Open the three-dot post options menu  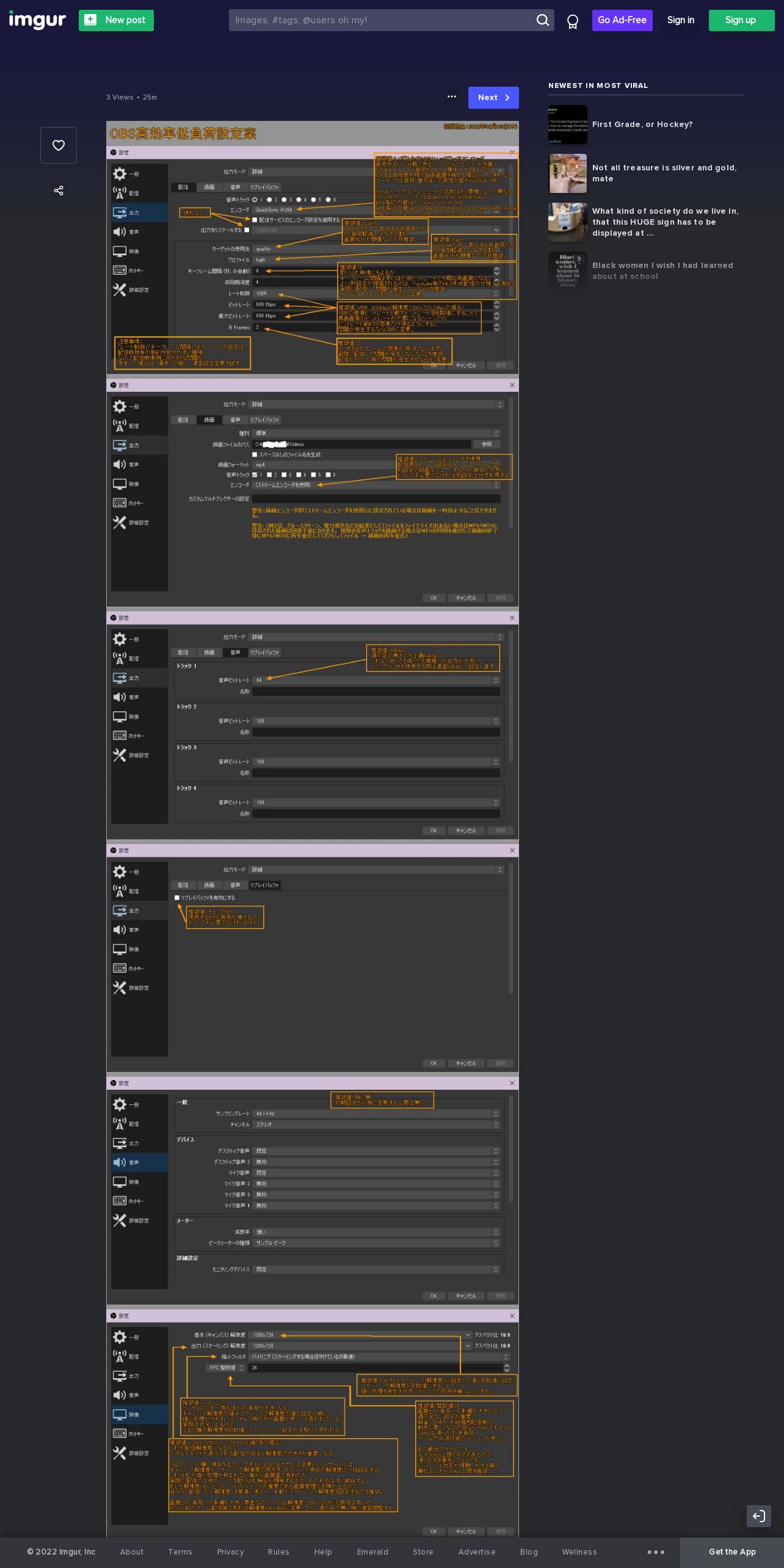tap(452, 97)
